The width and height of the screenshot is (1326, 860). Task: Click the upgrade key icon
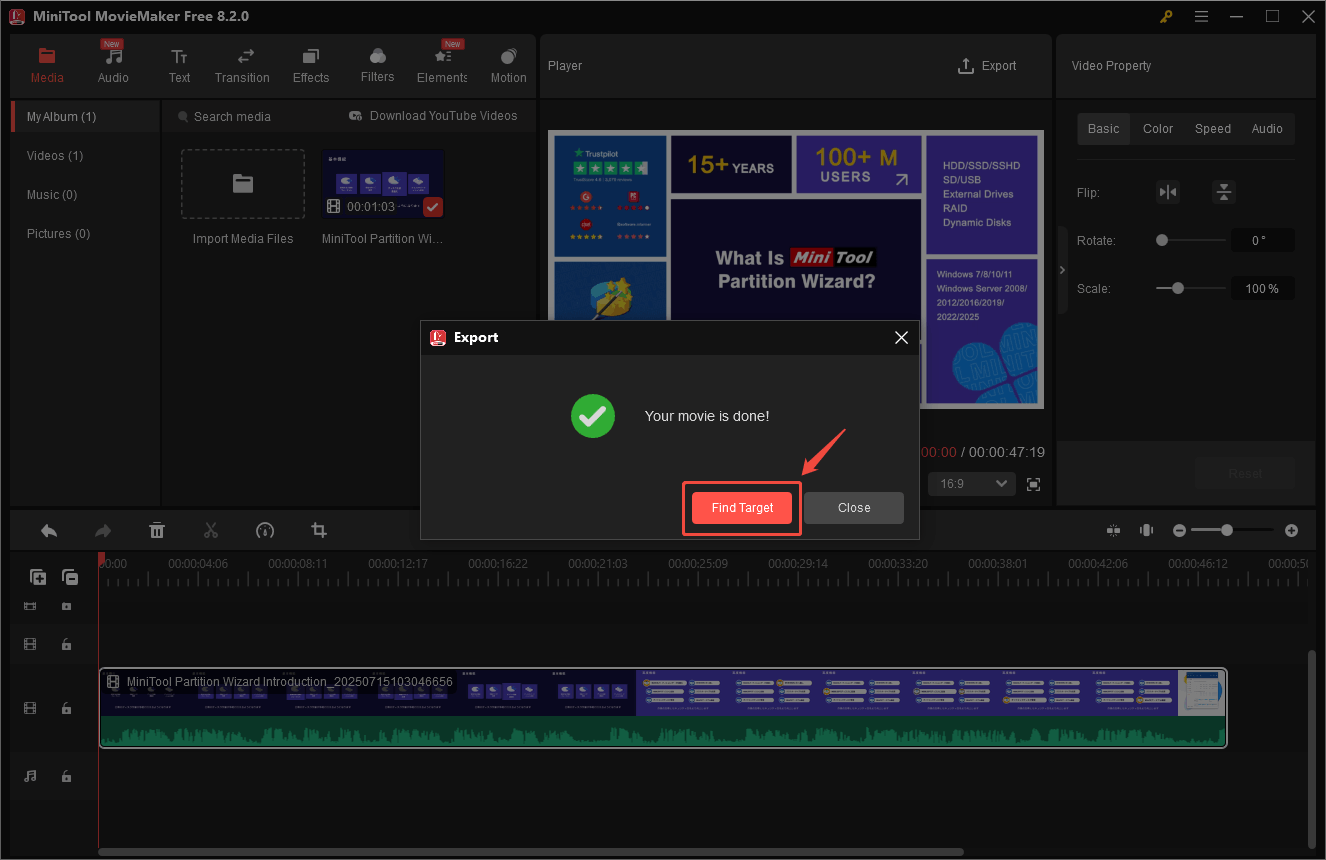tap(1166, 16)
